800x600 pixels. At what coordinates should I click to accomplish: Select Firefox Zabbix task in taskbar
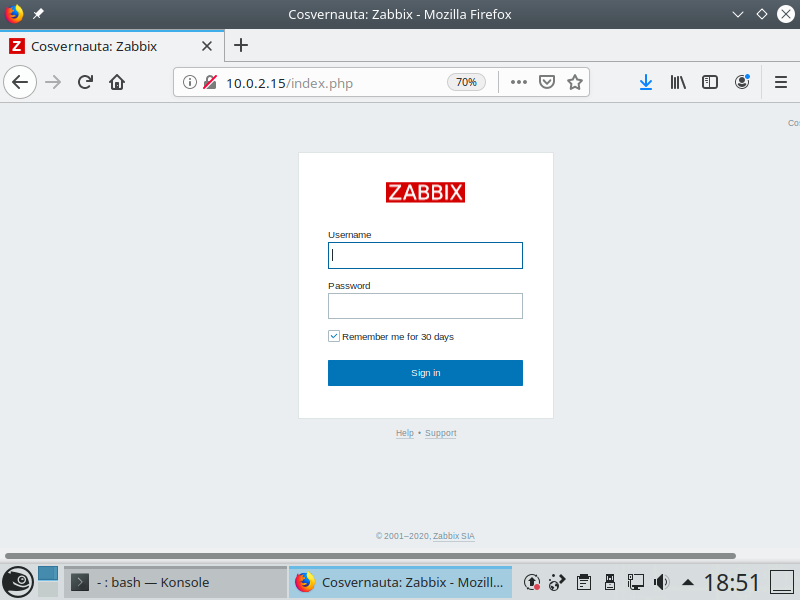pos(401,582)
